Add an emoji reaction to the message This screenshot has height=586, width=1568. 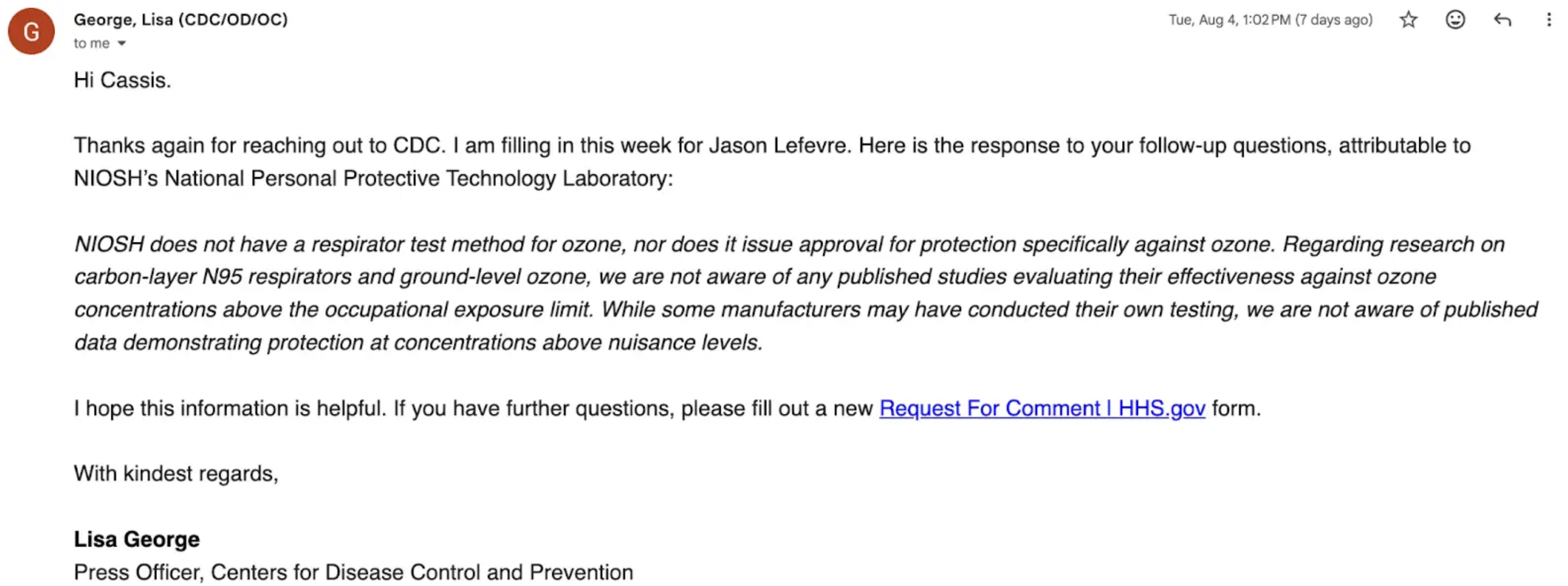pyautogui.click(x=1455, y=20)
